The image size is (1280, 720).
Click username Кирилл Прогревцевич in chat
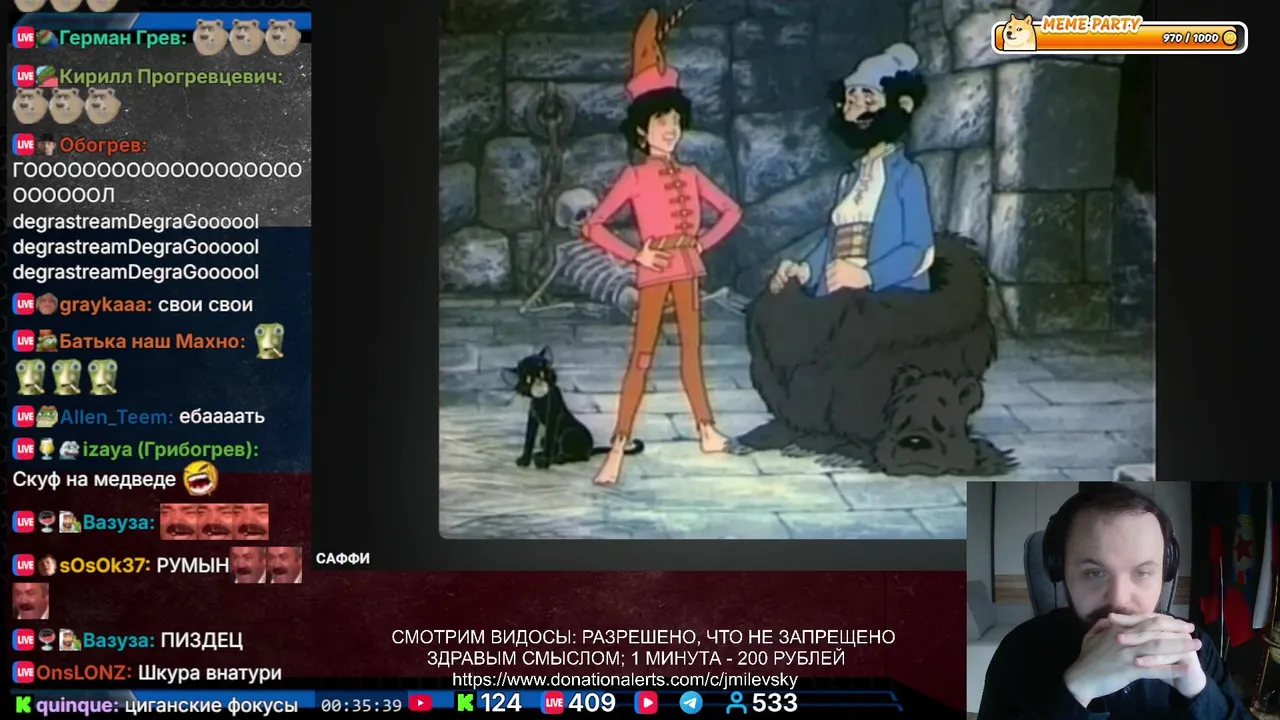171,76
